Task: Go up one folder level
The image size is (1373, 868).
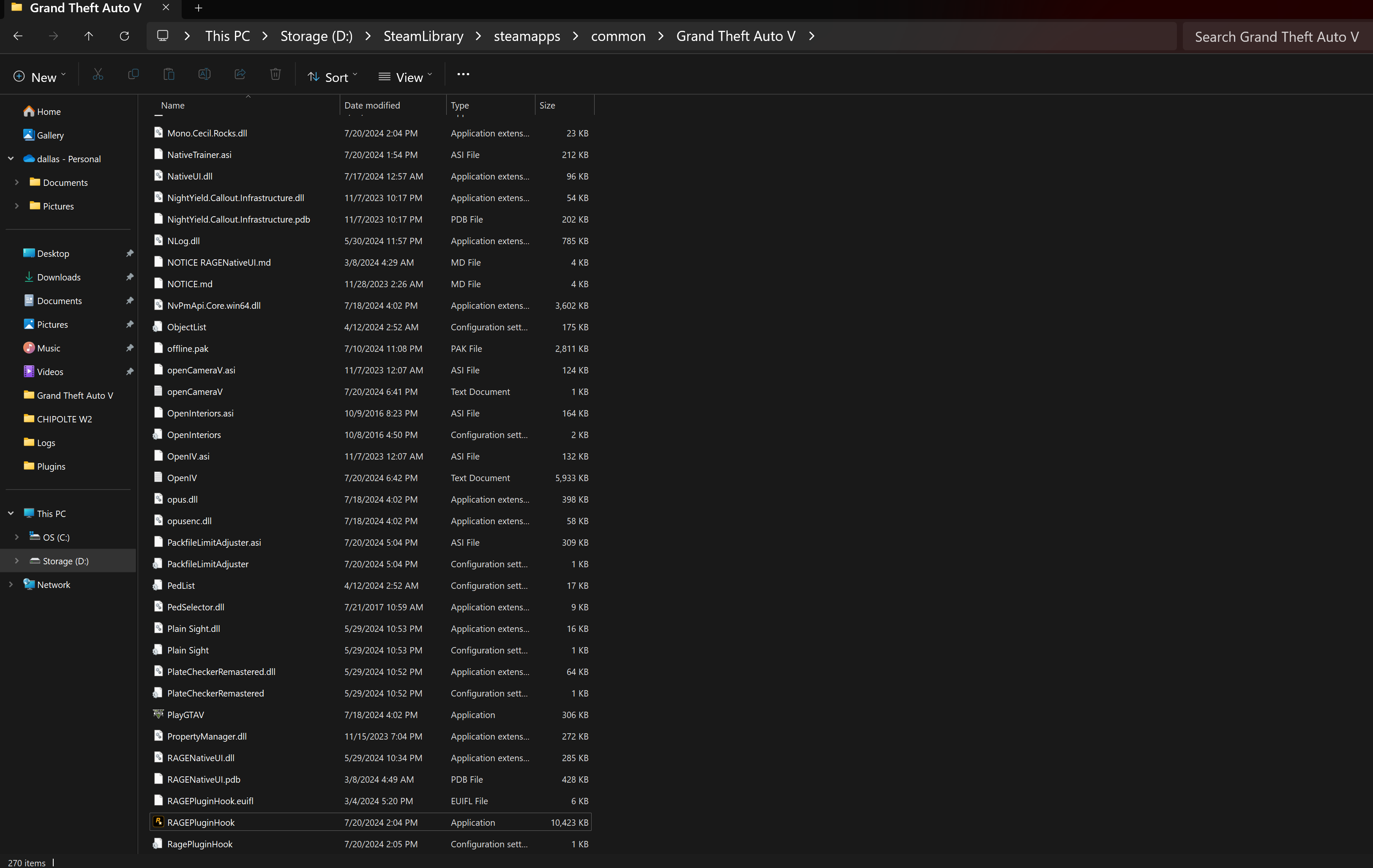Action: 88,36
